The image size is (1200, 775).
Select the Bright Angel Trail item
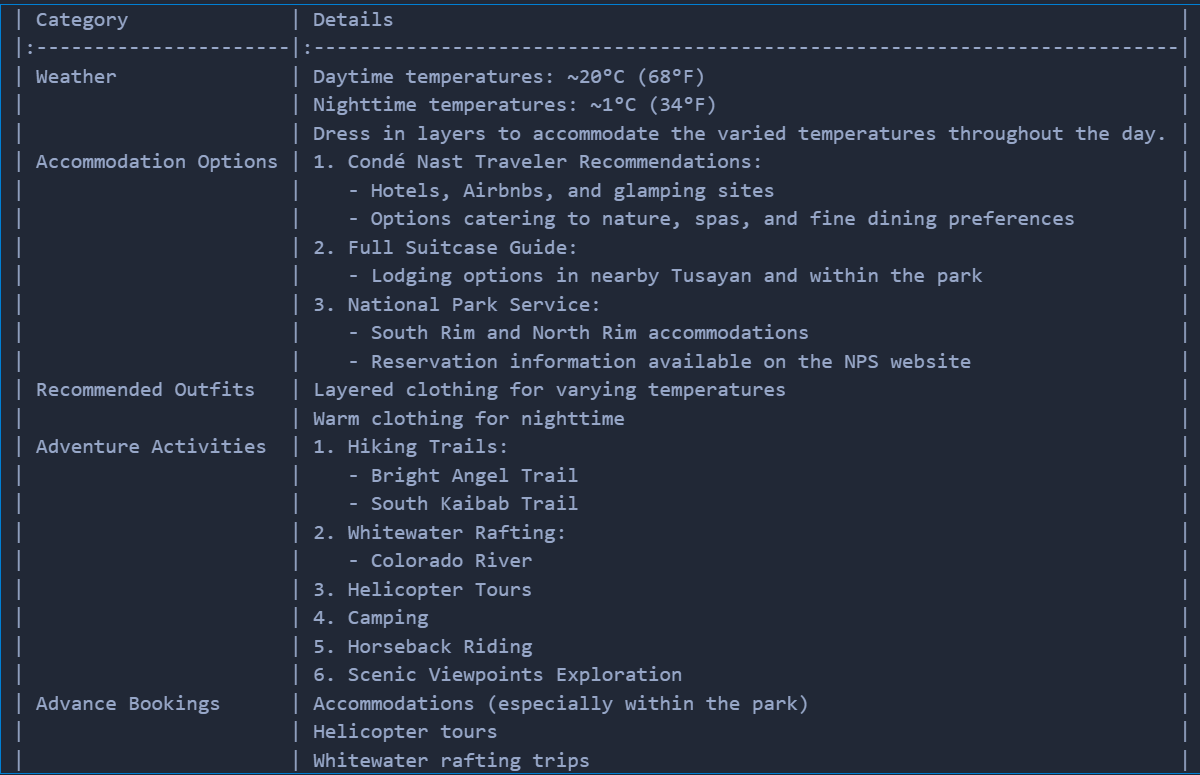click(x=474, y=476)
